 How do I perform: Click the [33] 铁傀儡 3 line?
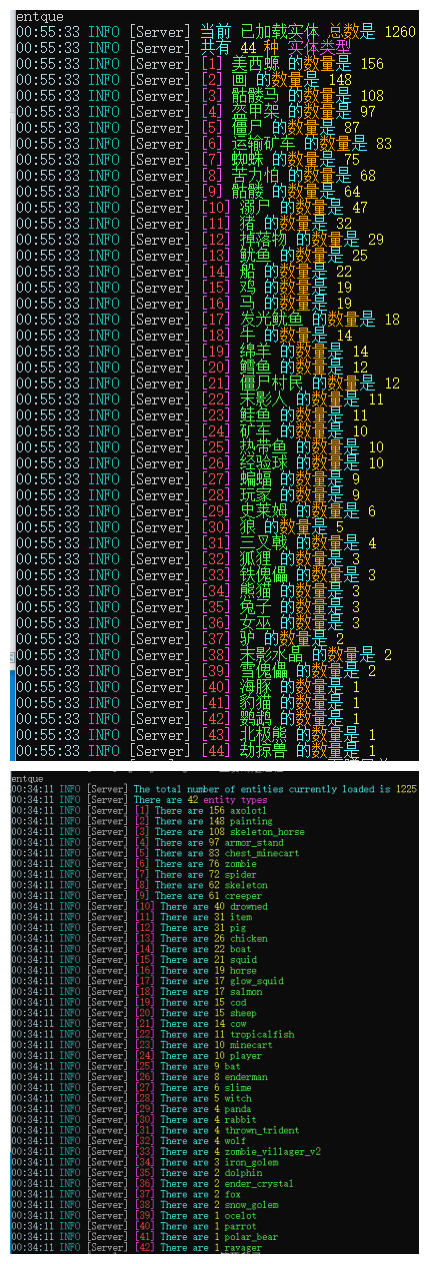point(196,575)
